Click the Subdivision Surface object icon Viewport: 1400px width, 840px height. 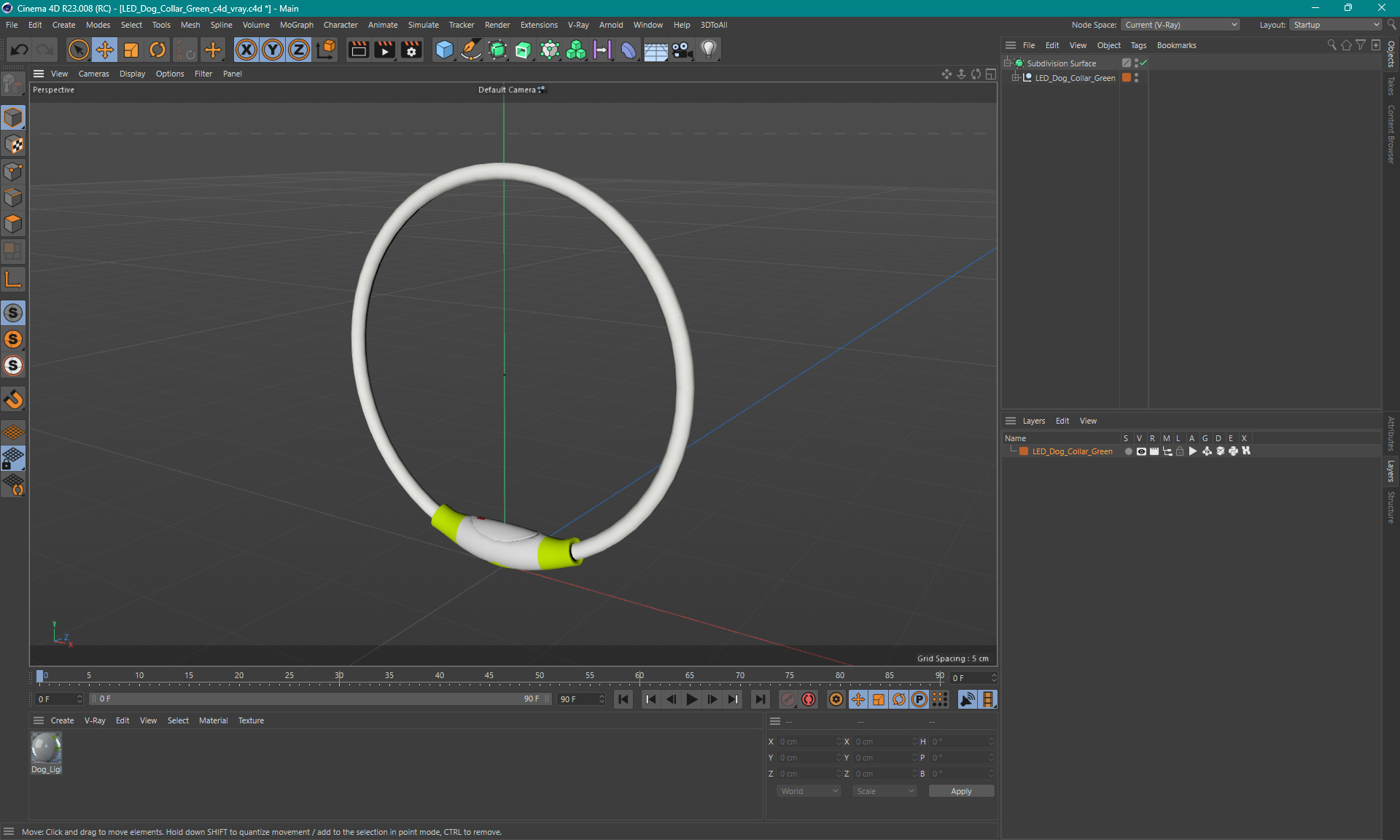coord(1020,63)
